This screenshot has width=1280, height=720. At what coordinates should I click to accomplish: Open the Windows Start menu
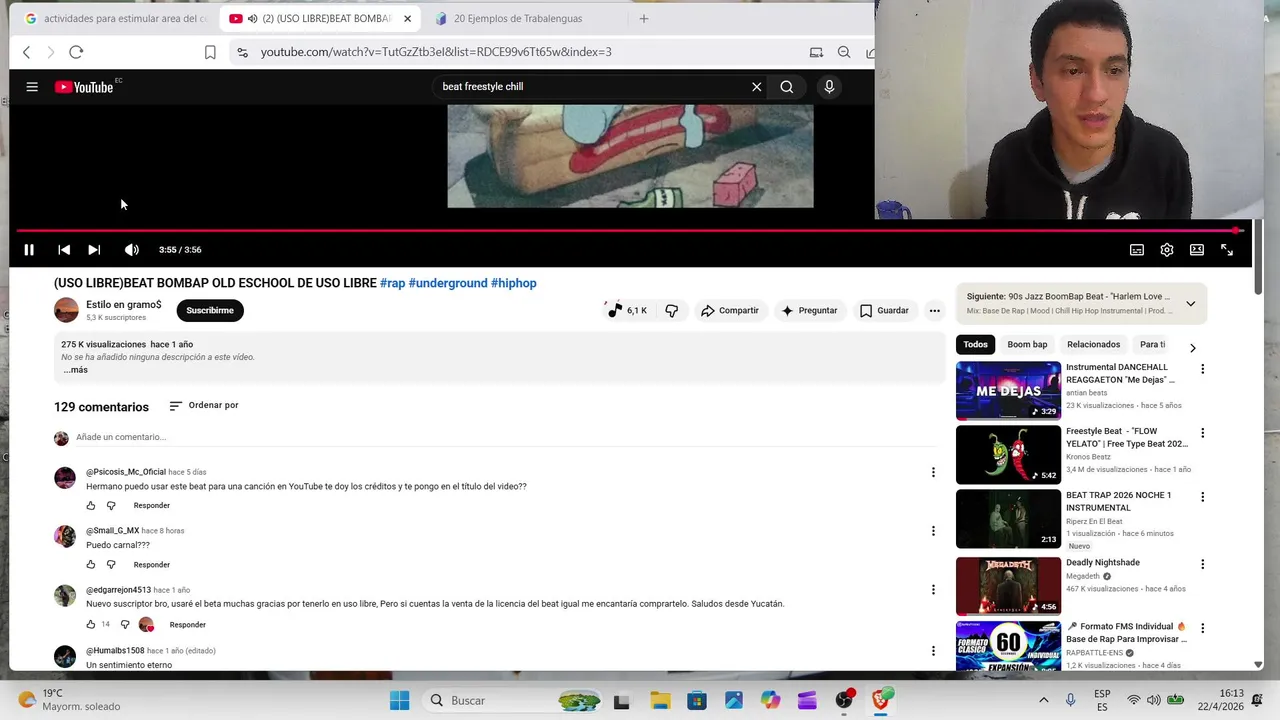coord(399,700)
